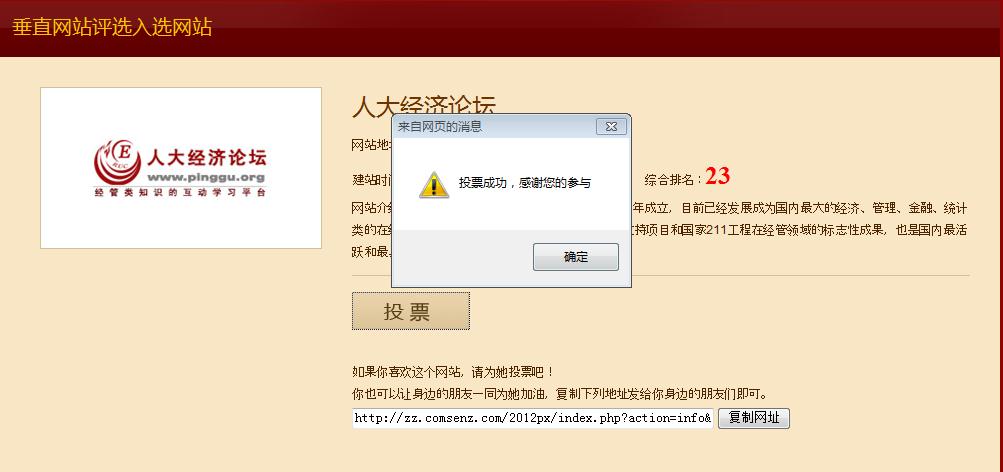Viewport: 1003px width, 472px height.
Task: Click the www.pinggu.org text in the logo
Action: click(206, 177)
